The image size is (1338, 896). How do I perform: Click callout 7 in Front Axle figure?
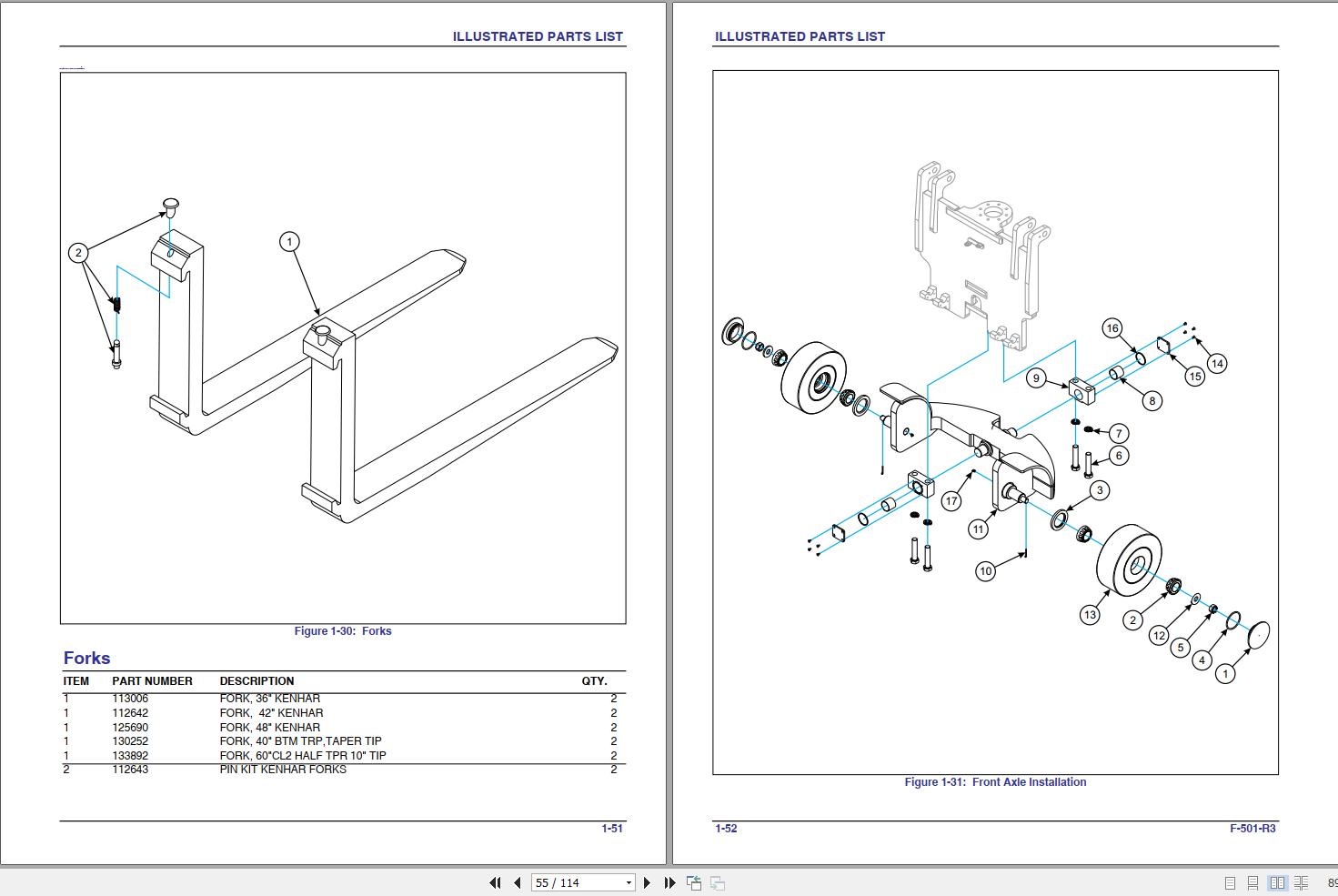point(1120,434)
